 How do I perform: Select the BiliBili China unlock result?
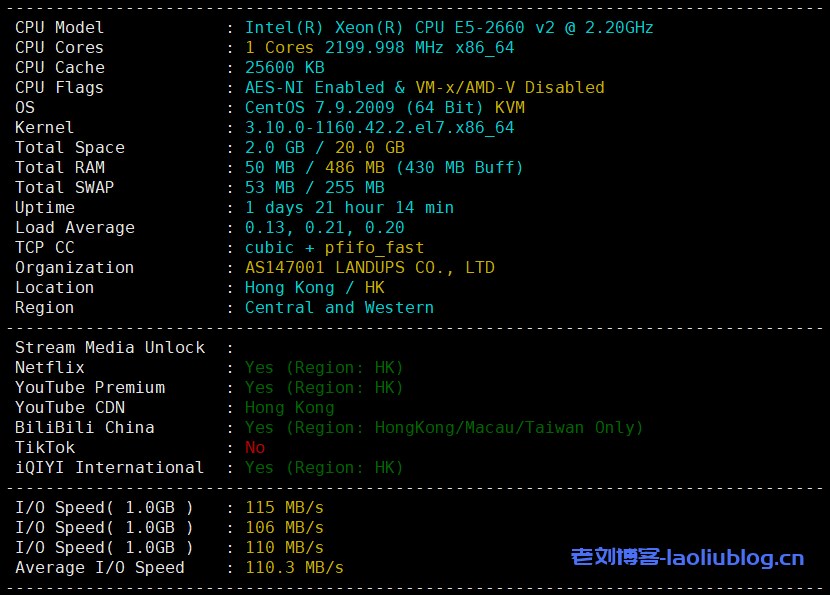pyautogui.click(x=444, y=428)
